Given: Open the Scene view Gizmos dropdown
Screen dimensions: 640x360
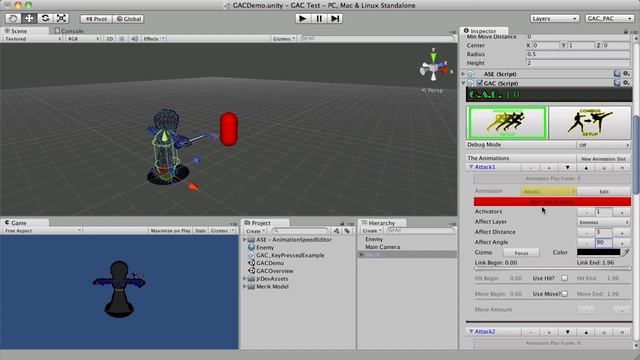Looking at the screenshot, I should pyautogui.click(x=284, y=39).
